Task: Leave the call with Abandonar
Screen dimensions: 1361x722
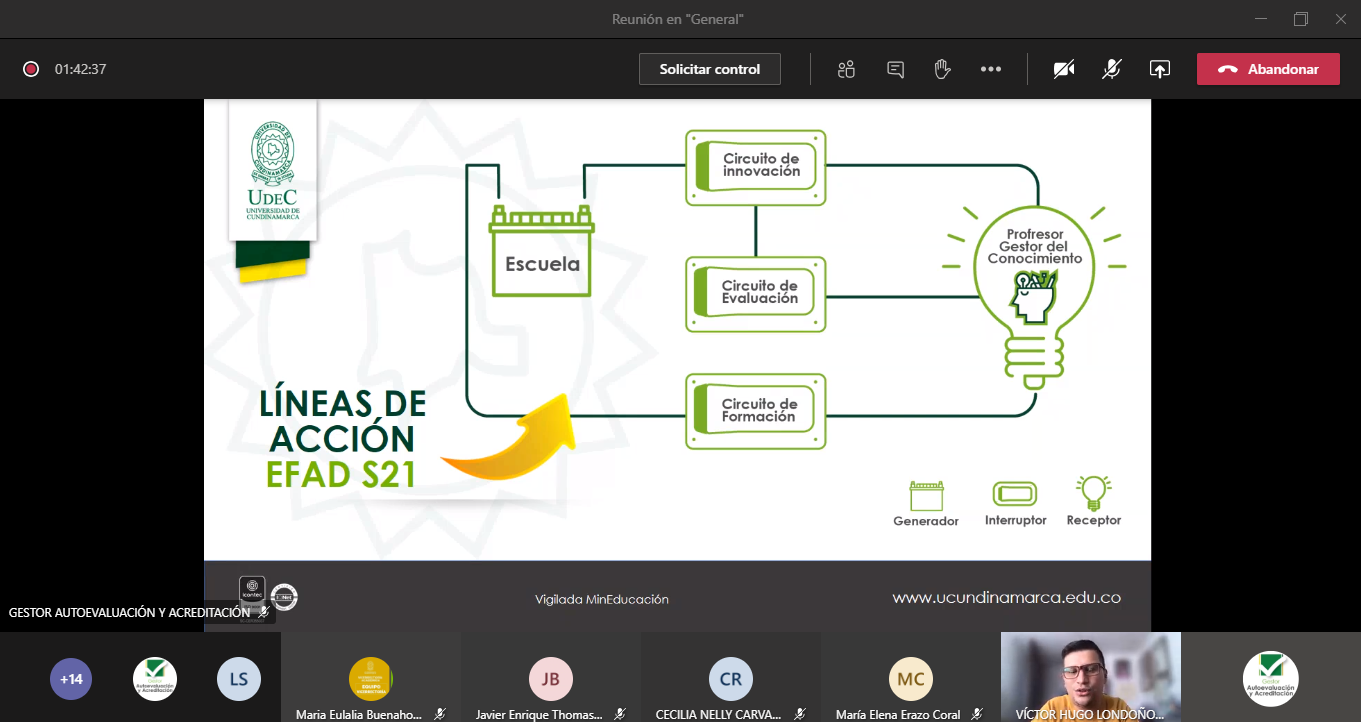Action: coord(1268,69)
